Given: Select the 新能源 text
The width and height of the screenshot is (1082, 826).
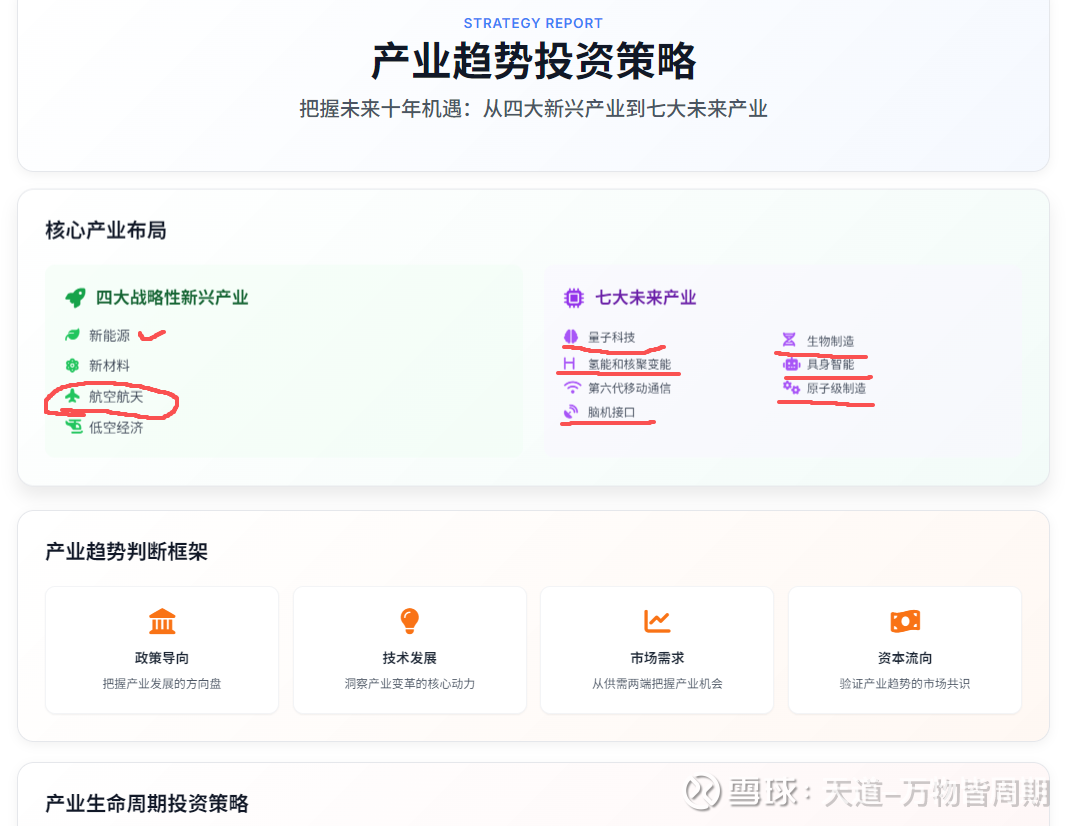Looking at the screenshot, I should tap(109, 336).
